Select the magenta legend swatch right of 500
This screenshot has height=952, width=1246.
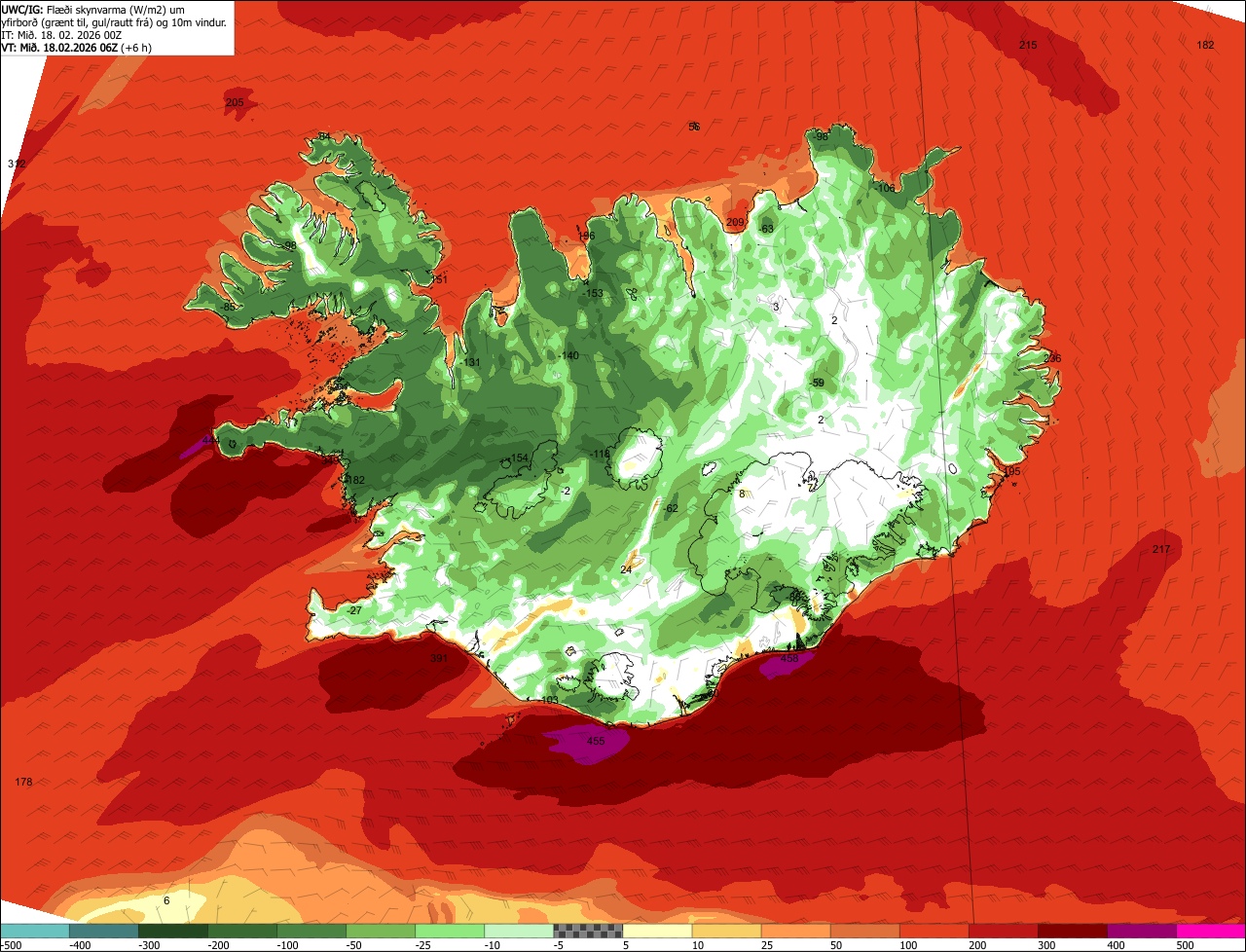coord(1211,931)
